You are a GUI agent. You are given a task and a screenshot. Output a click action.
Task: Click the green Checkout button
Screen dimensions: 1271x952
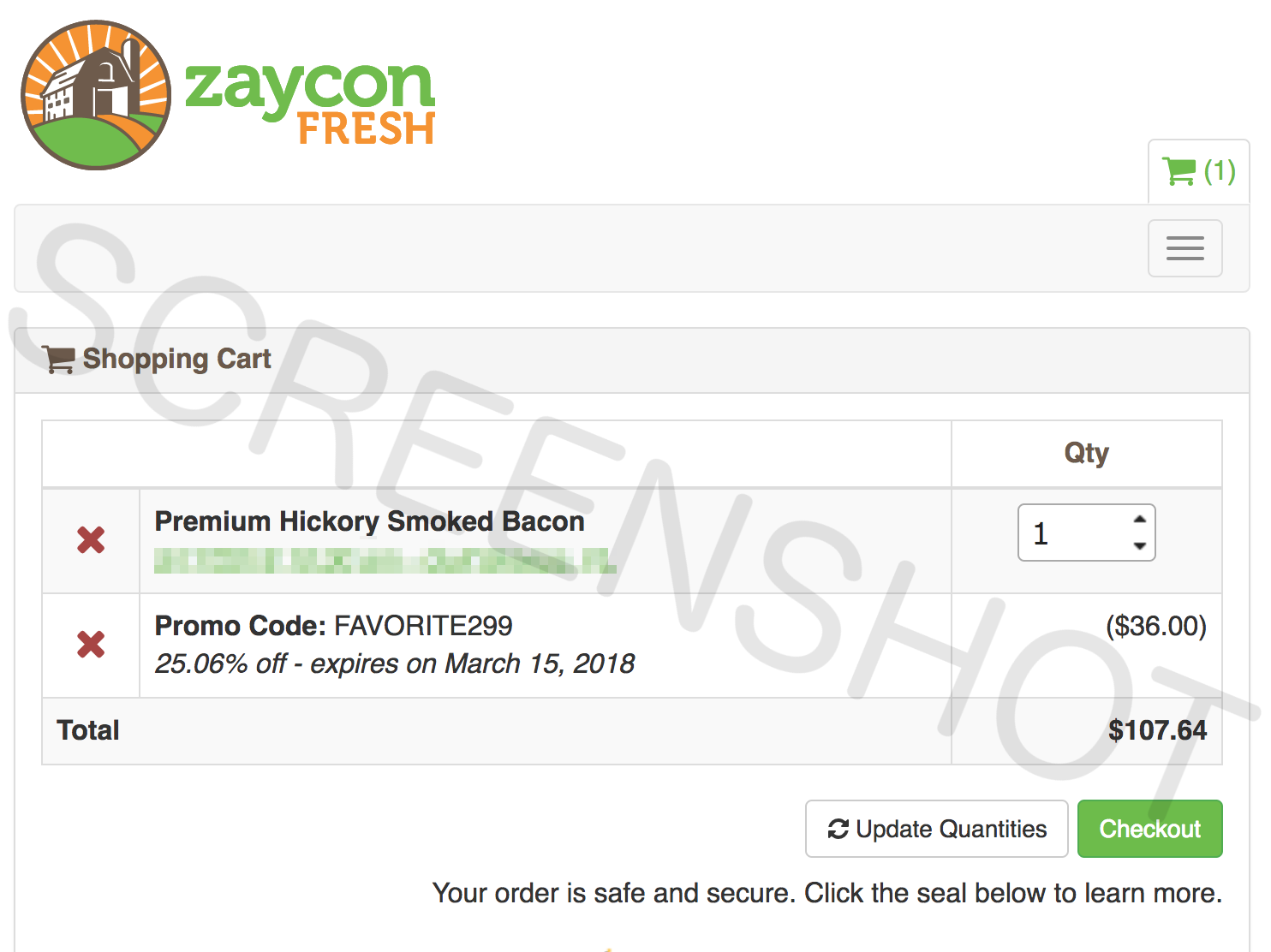[x=1149, y=829]
